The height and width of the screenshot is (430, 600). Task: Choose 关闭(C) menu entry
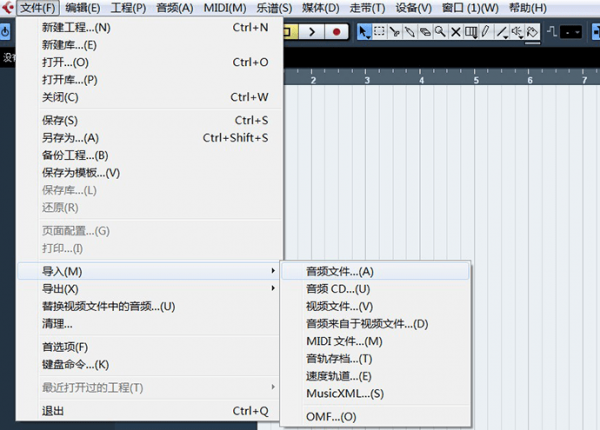150,97
